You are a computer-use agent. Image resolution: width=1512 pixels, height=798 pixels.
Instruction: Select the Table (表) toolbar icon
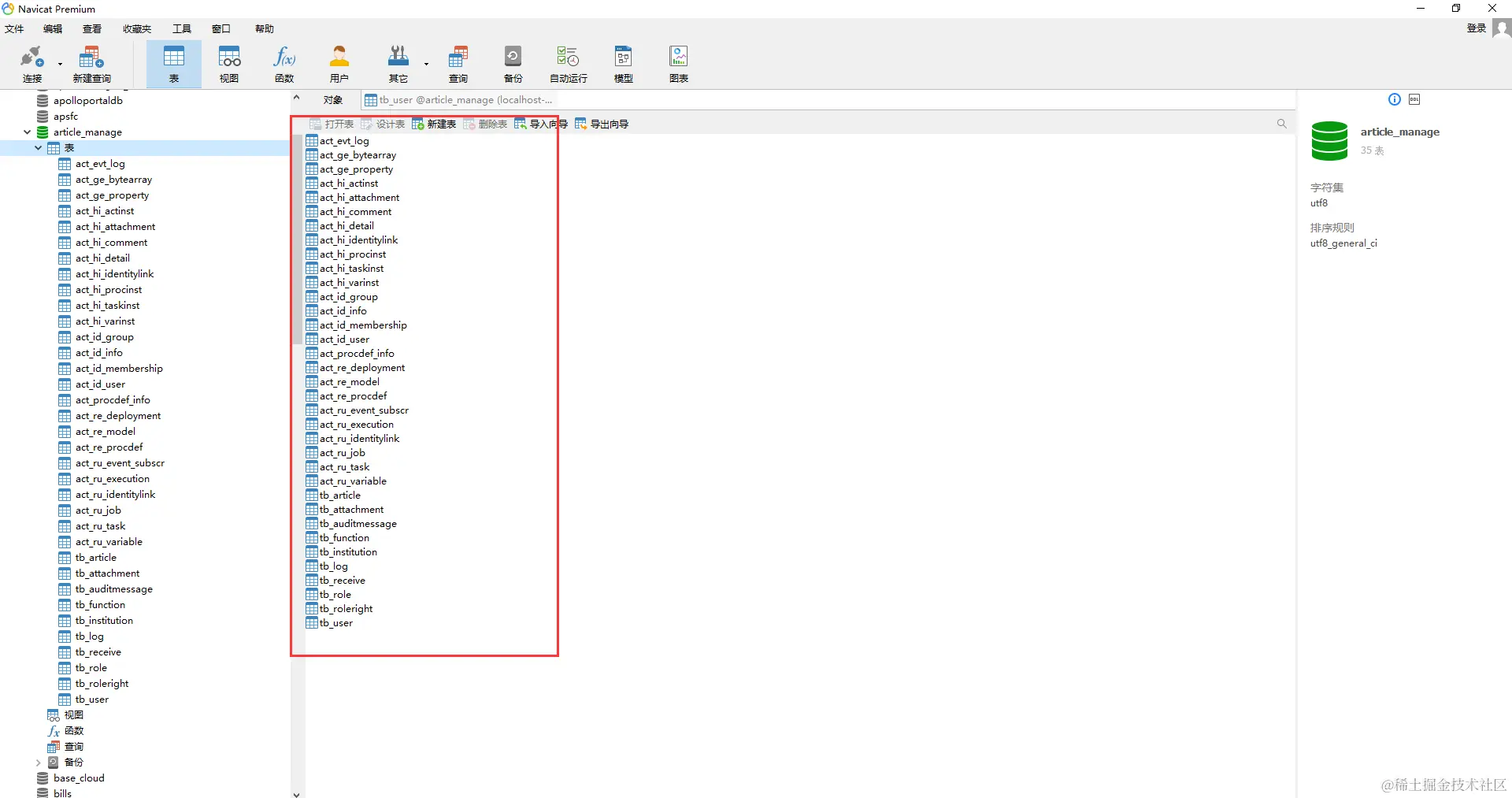click(x=174, y=64)
